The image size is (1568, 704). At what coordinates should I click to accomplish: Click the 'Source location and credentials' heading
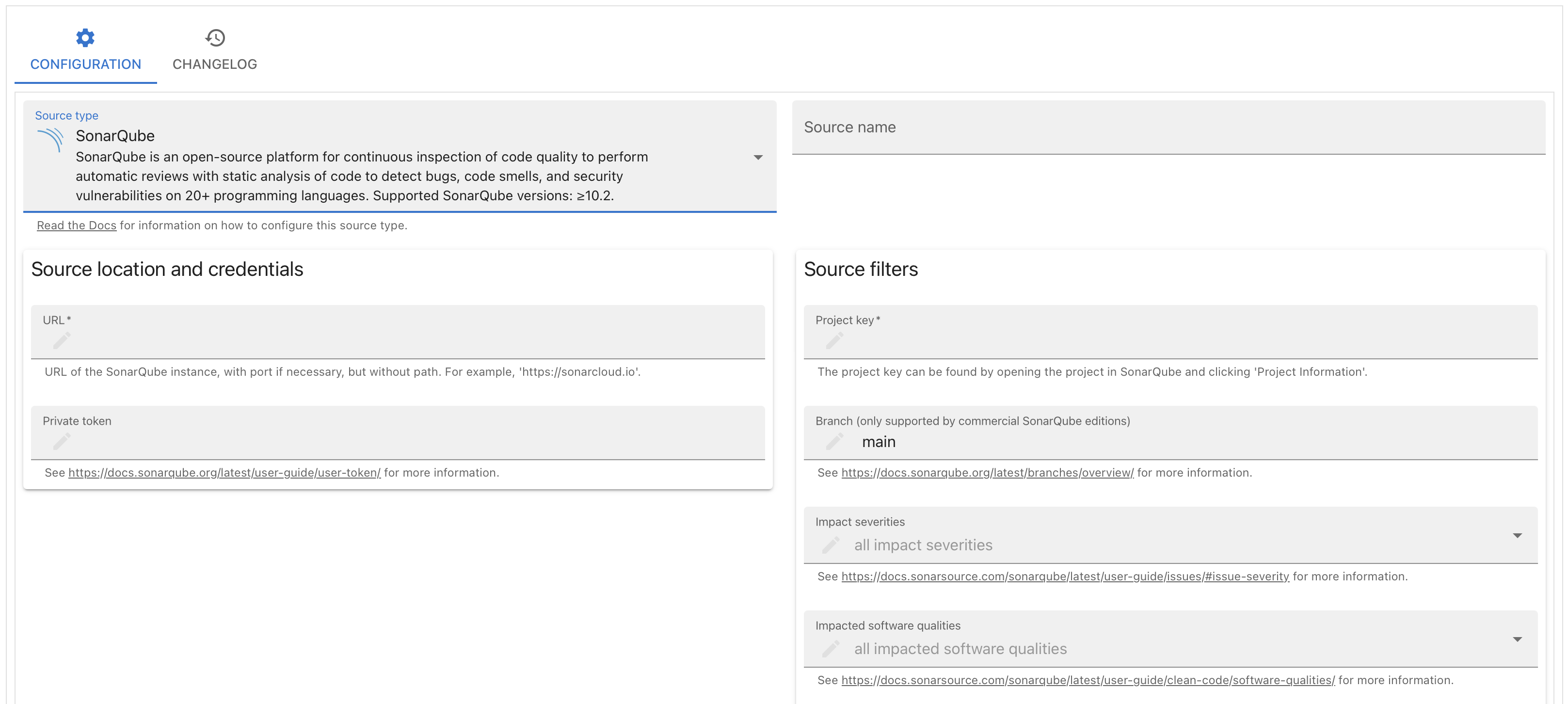click(167, 269)
